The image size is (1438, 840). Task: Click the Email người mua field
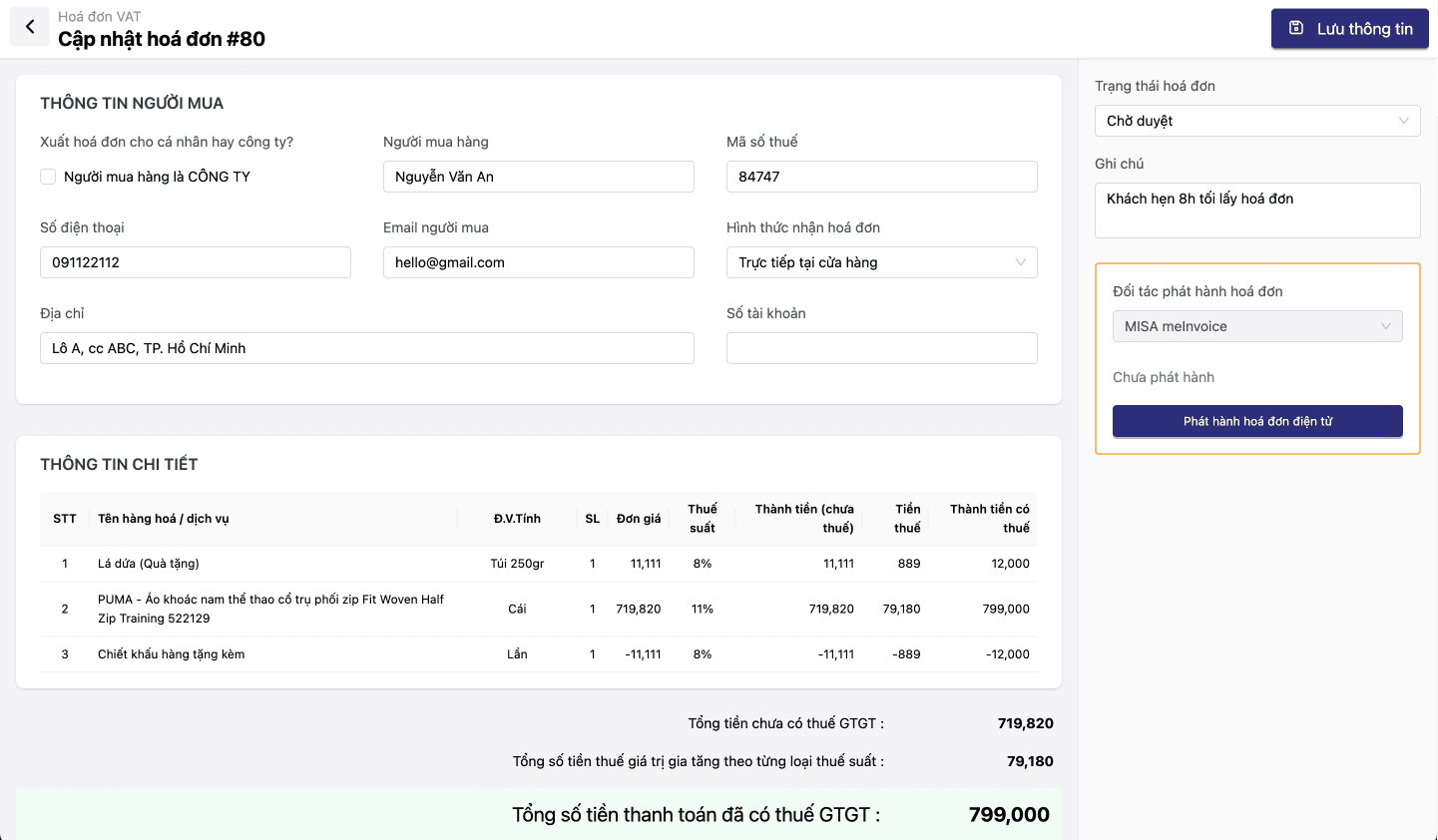(538, 262)
